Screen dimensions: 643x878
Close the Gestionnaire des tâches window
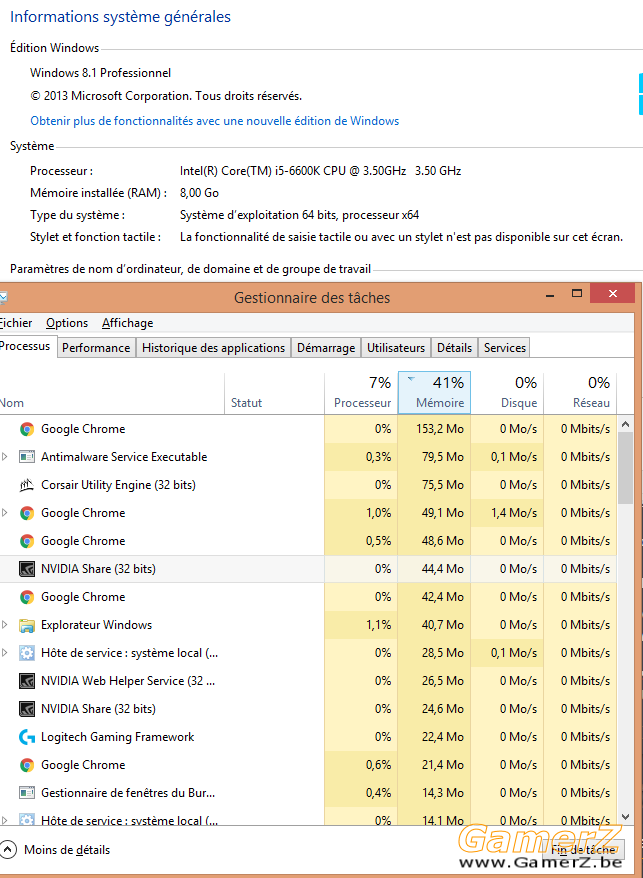[x=613, y=293]
